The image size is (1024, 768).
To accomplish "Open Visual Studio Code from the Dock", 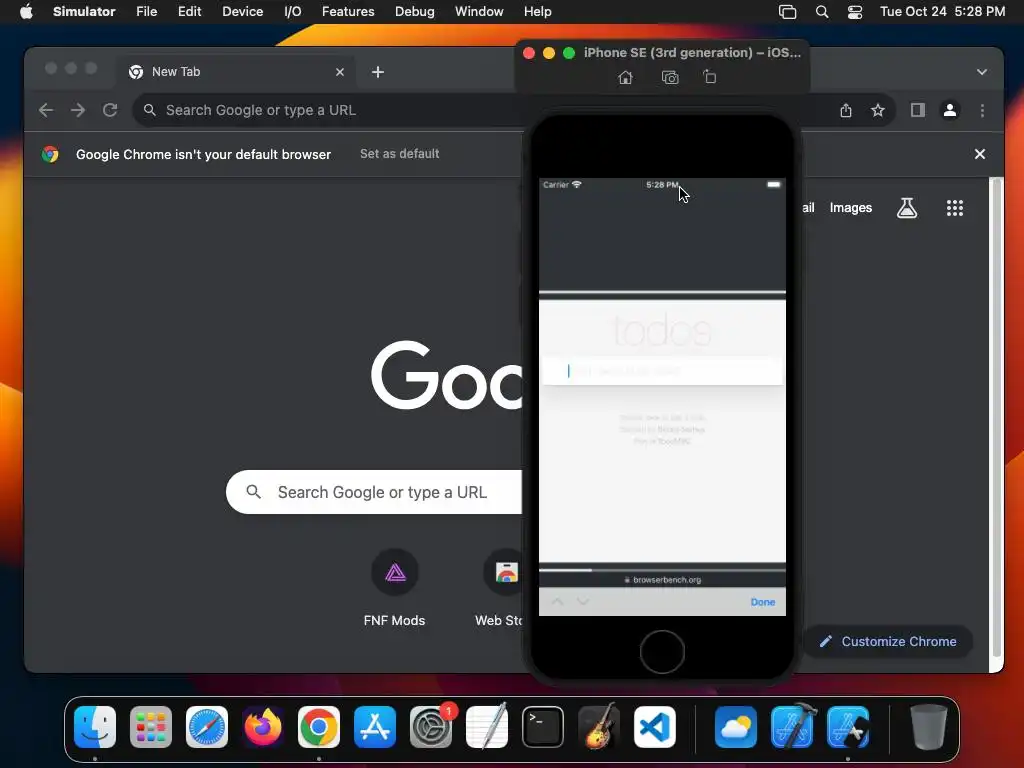I will pyautogui.click(x=654, y=727).
